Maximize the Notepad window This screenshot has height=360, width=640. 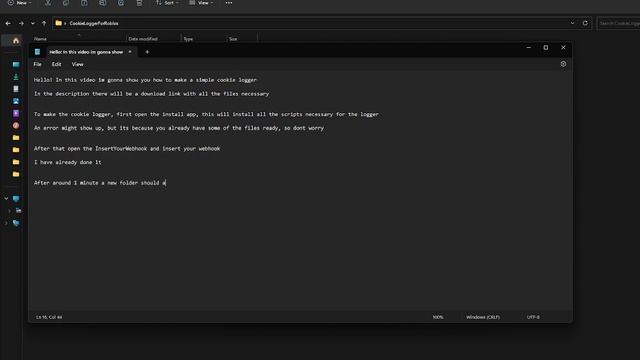point(546,48)
